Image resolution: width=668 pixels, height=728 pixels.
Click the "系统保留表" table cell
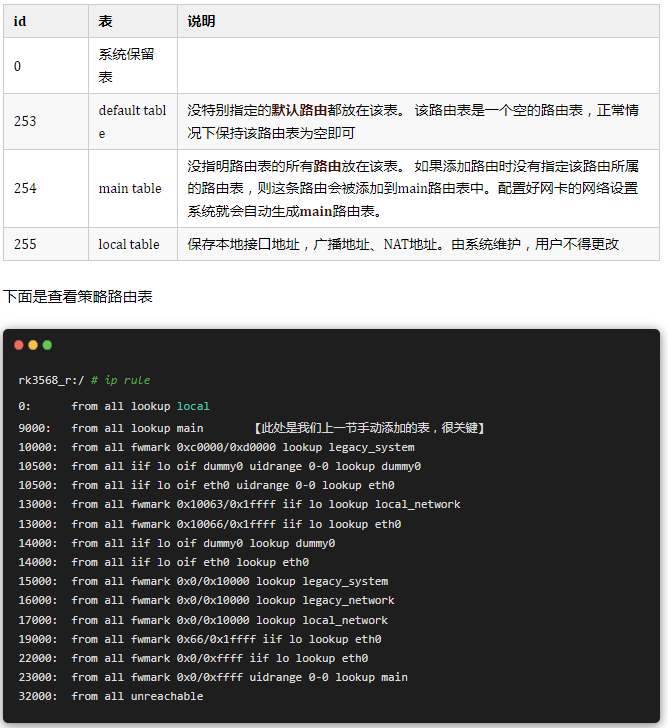click(x=126, y=65)
